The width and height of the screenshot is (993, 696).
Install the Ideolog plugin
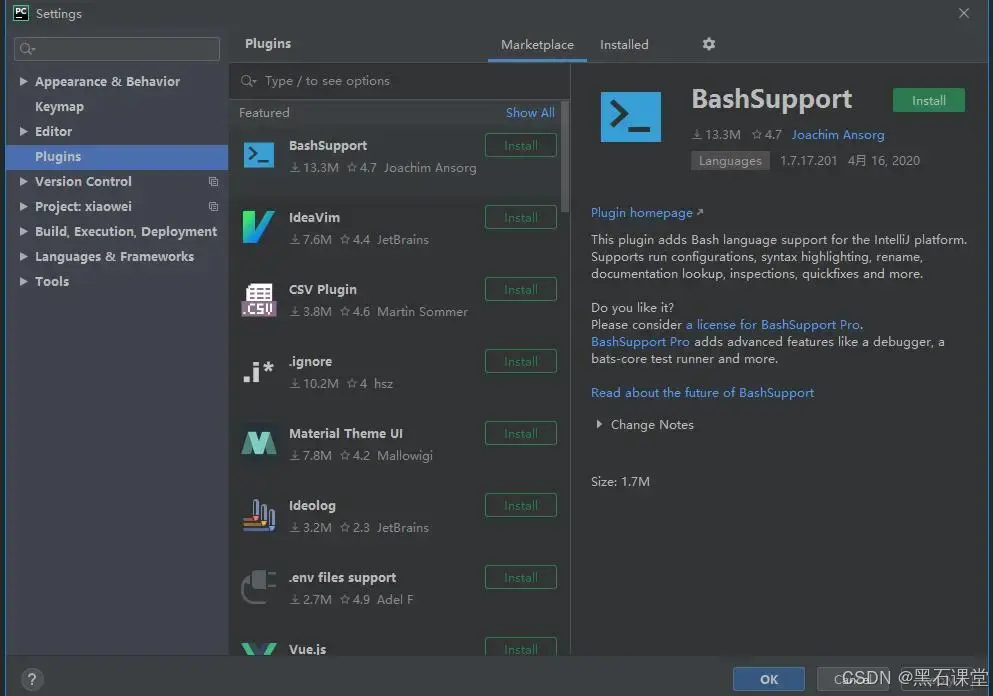521,505
